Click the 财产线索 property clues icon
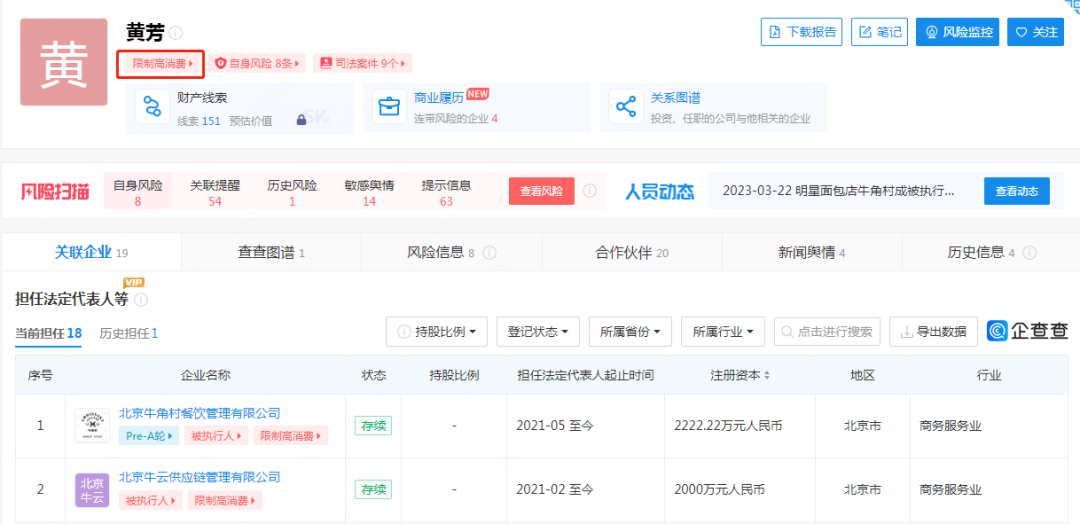Image resolution: width=1080 pixels, height=524 pixels. pyautogui.click(x=153, y=107)
